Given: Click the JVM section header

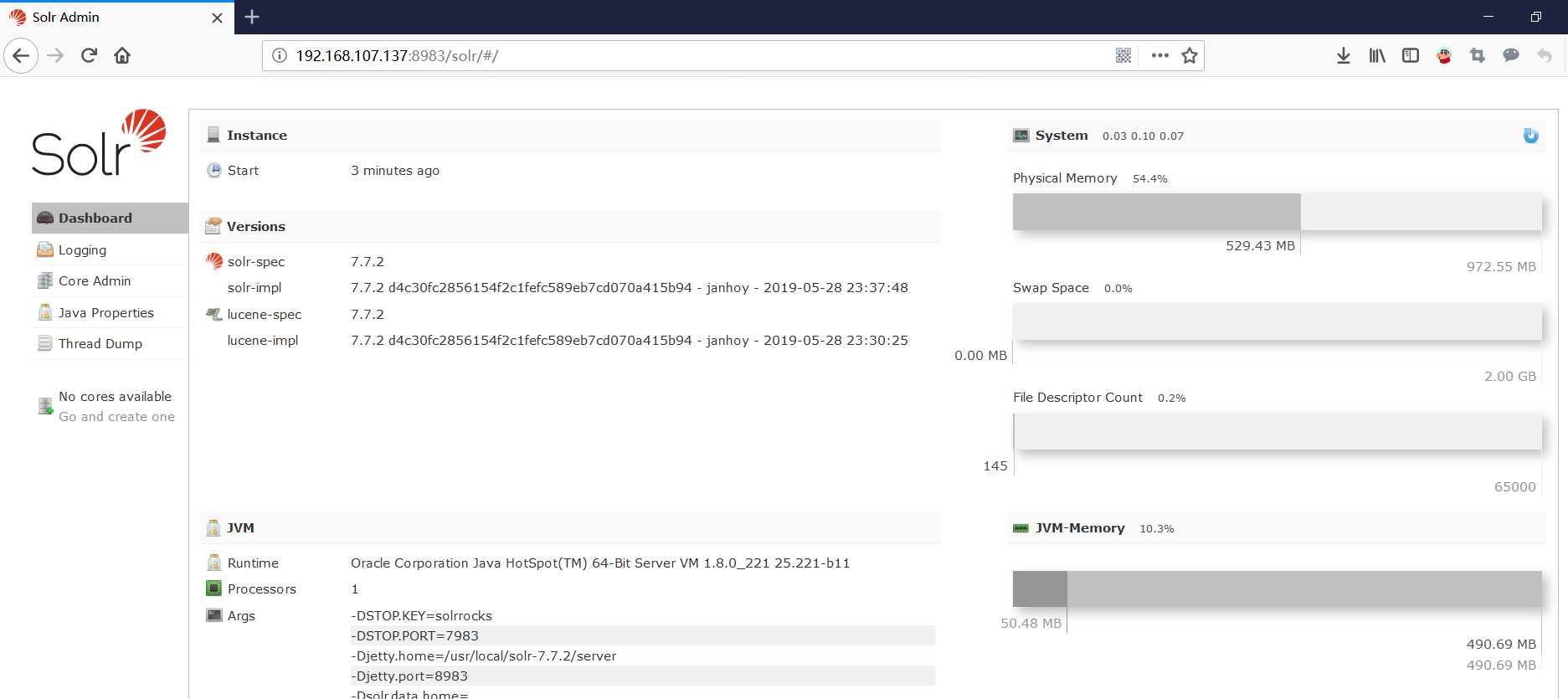Looking at the screenshot, I should (571, 528).
